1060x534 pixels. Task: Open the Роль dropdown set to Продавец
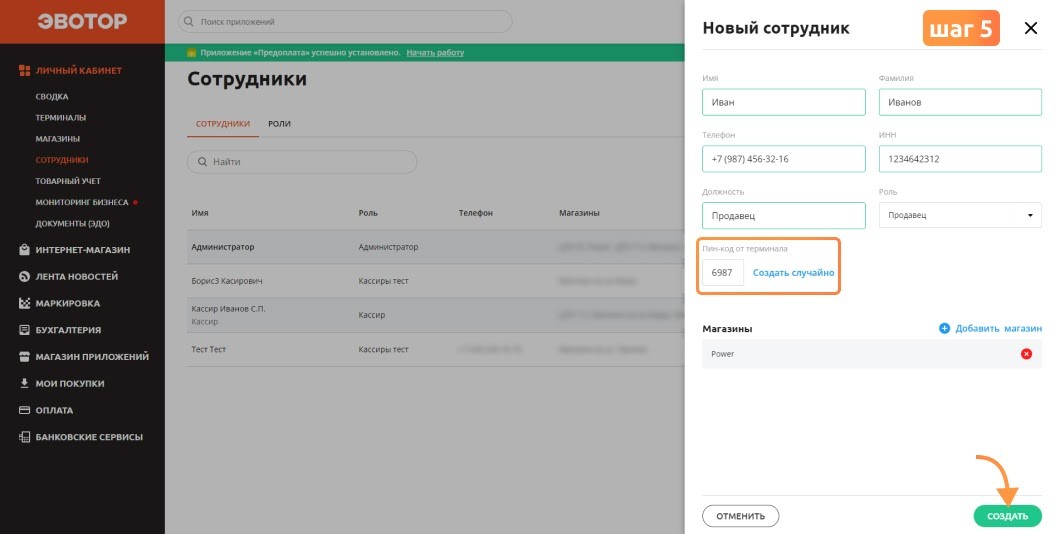pyautogui.click(x=960, y=216)
